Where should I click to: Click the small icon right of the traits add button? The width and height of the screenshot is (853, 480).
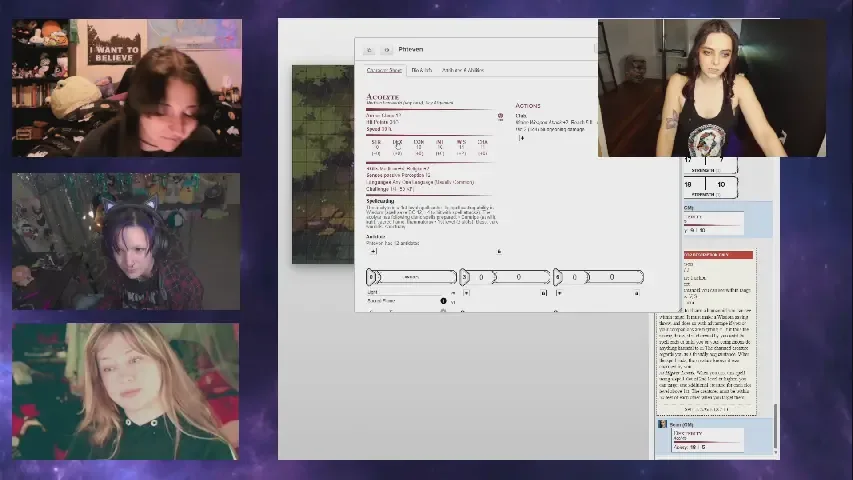pyautogui.click(x=499, y=252)
